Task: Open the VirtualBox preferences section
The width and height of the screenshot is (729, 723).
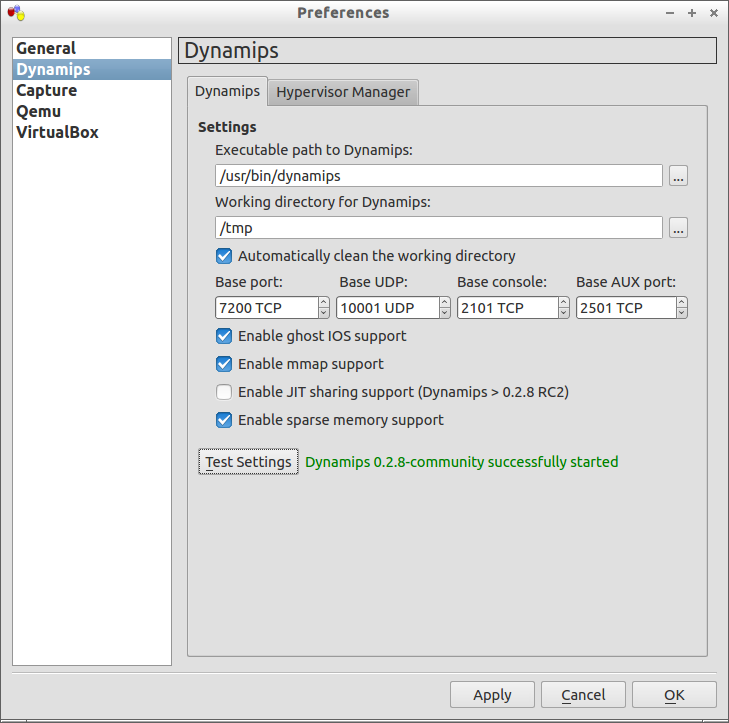Action: pos(92,132)
